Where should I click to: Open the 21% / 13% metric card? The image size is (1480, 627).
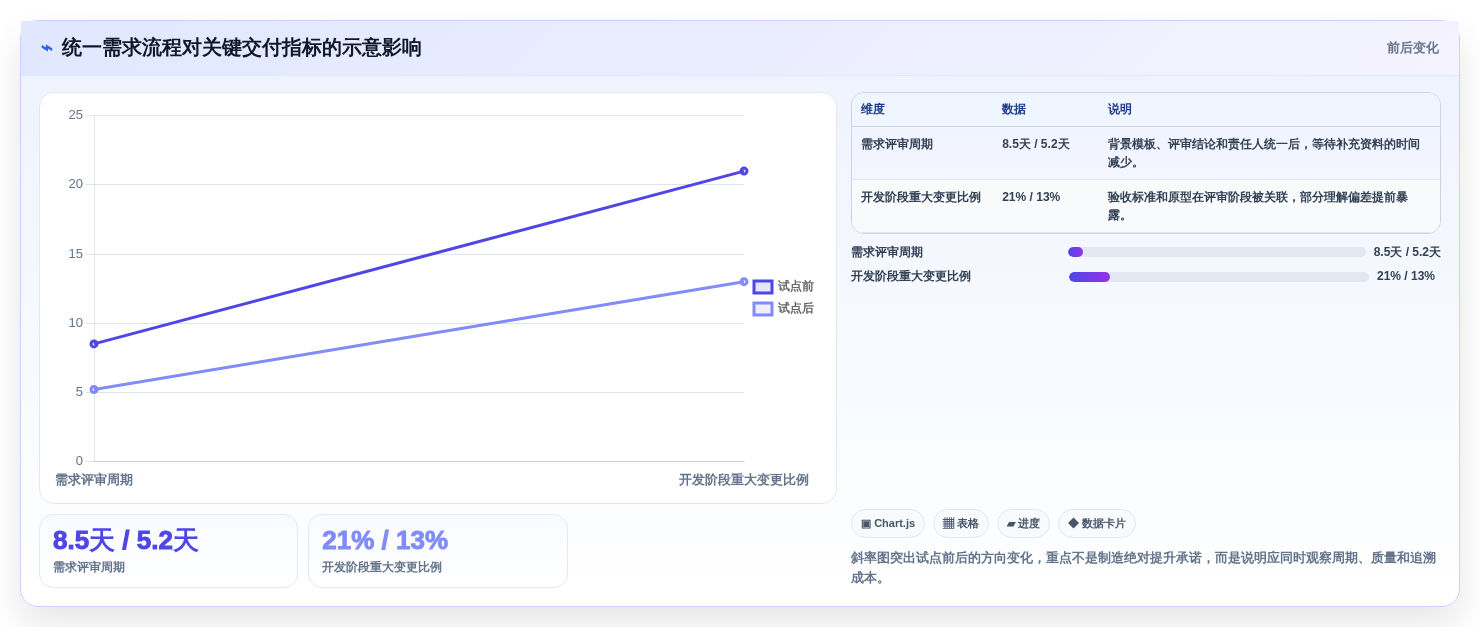tap(438, 551)
